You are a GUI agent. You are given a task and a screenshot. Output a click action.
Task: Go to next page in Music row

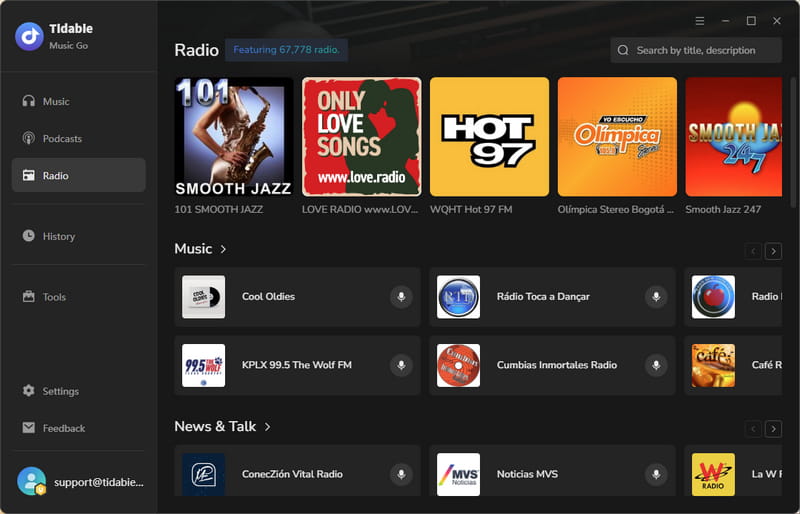point(773,251)
